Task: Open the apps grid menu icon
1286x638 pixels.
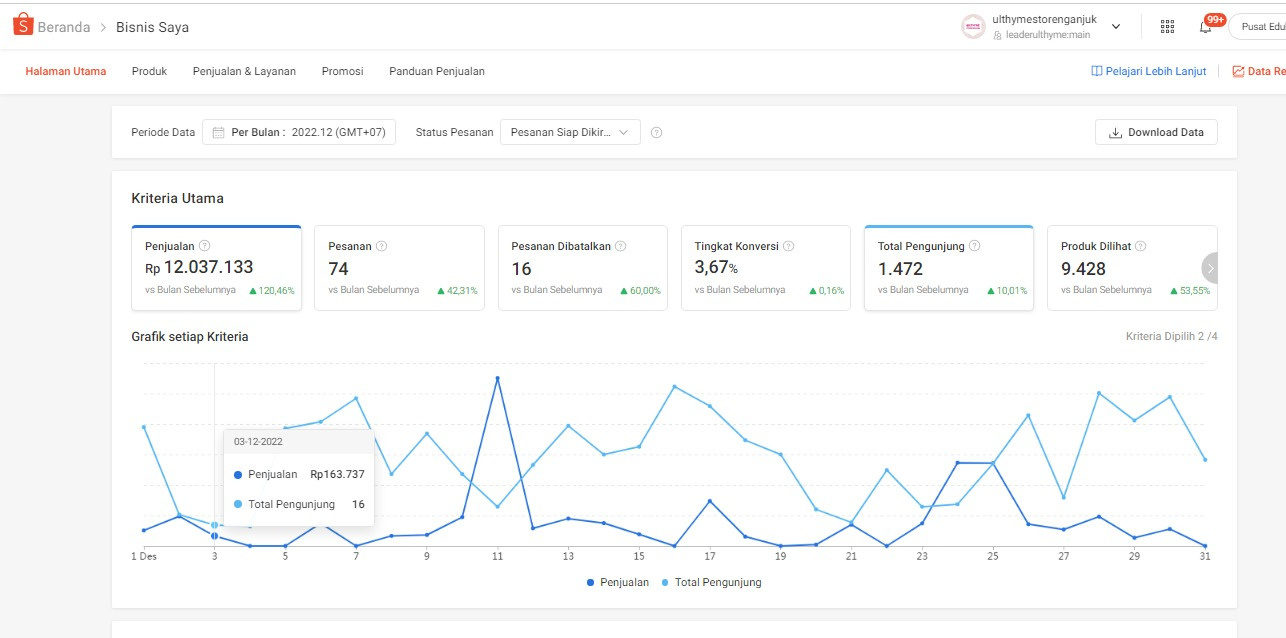Action: pos(1167,27)
